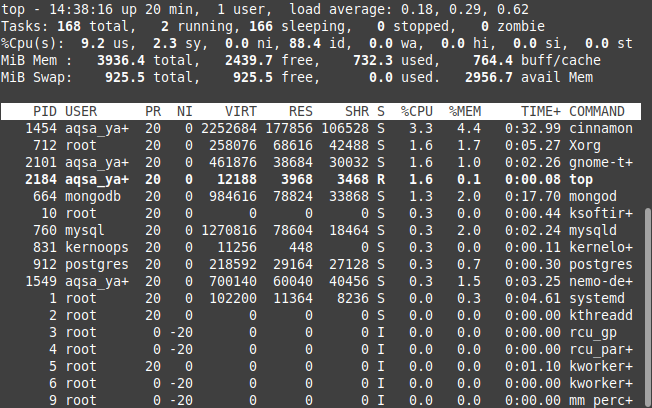
Task: Click PID 712 in the process list
Action: click(x=45, y=146)
